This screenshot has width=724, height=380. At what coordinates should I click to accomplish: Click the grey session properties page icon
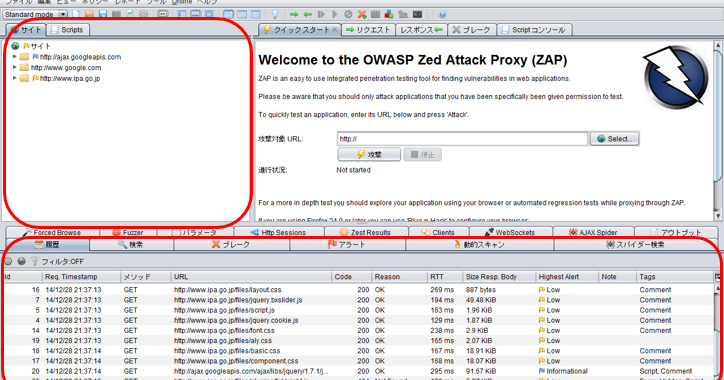[130, 14]
